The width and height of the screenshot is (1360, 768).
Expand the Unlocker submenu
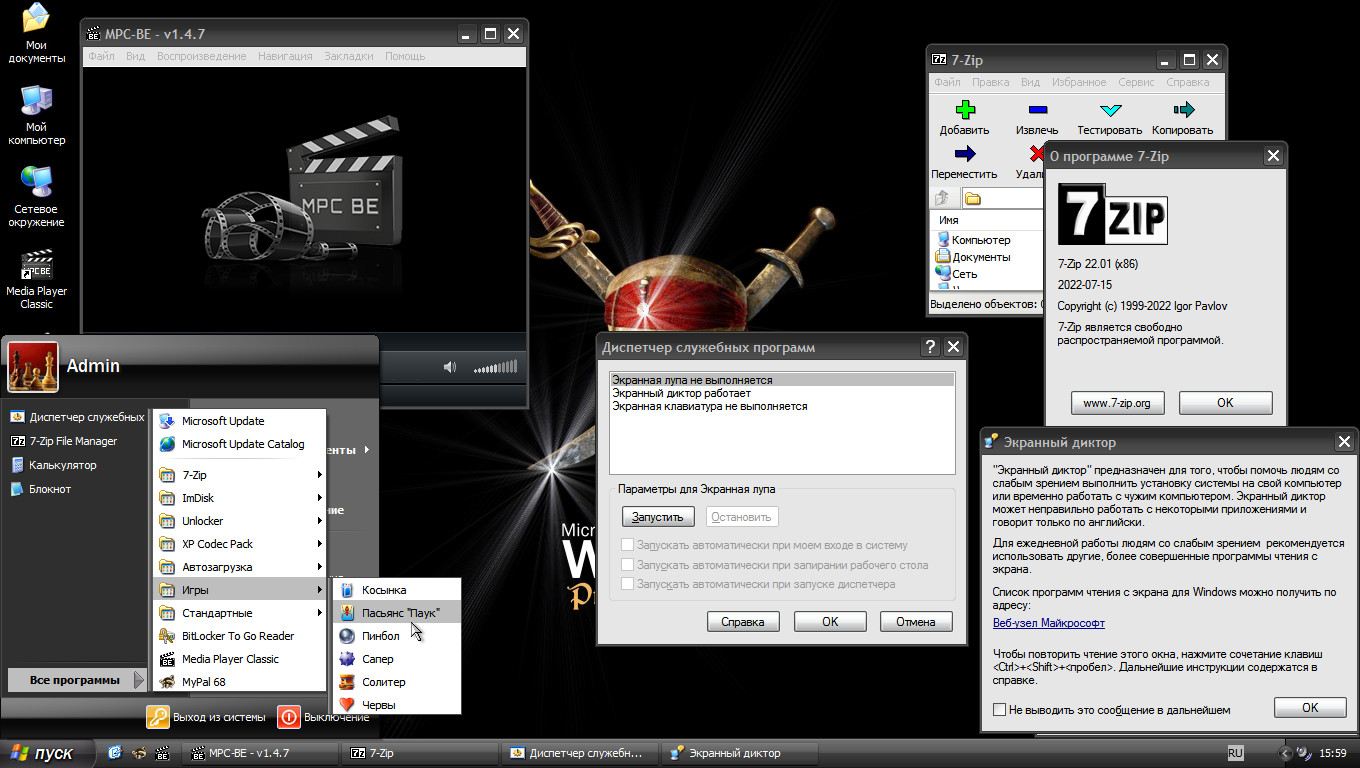click(x=241, y=521)
